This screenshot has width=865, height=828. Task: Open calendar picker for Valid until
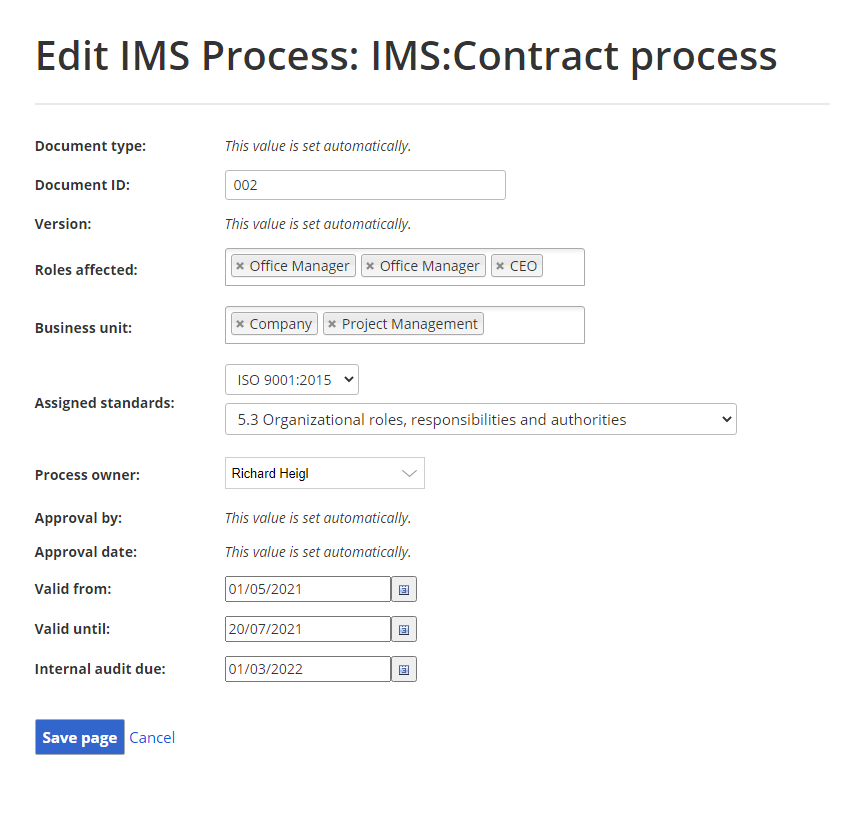(x=404, y=629)
